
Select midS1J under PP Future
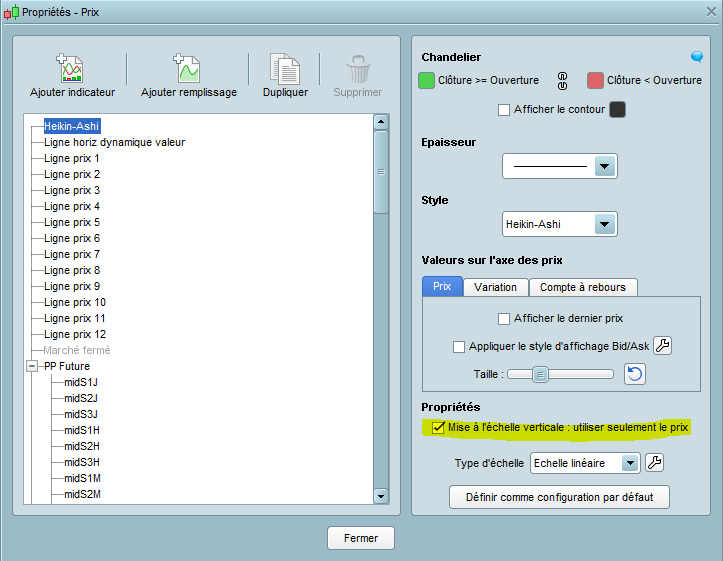[81, 382]
